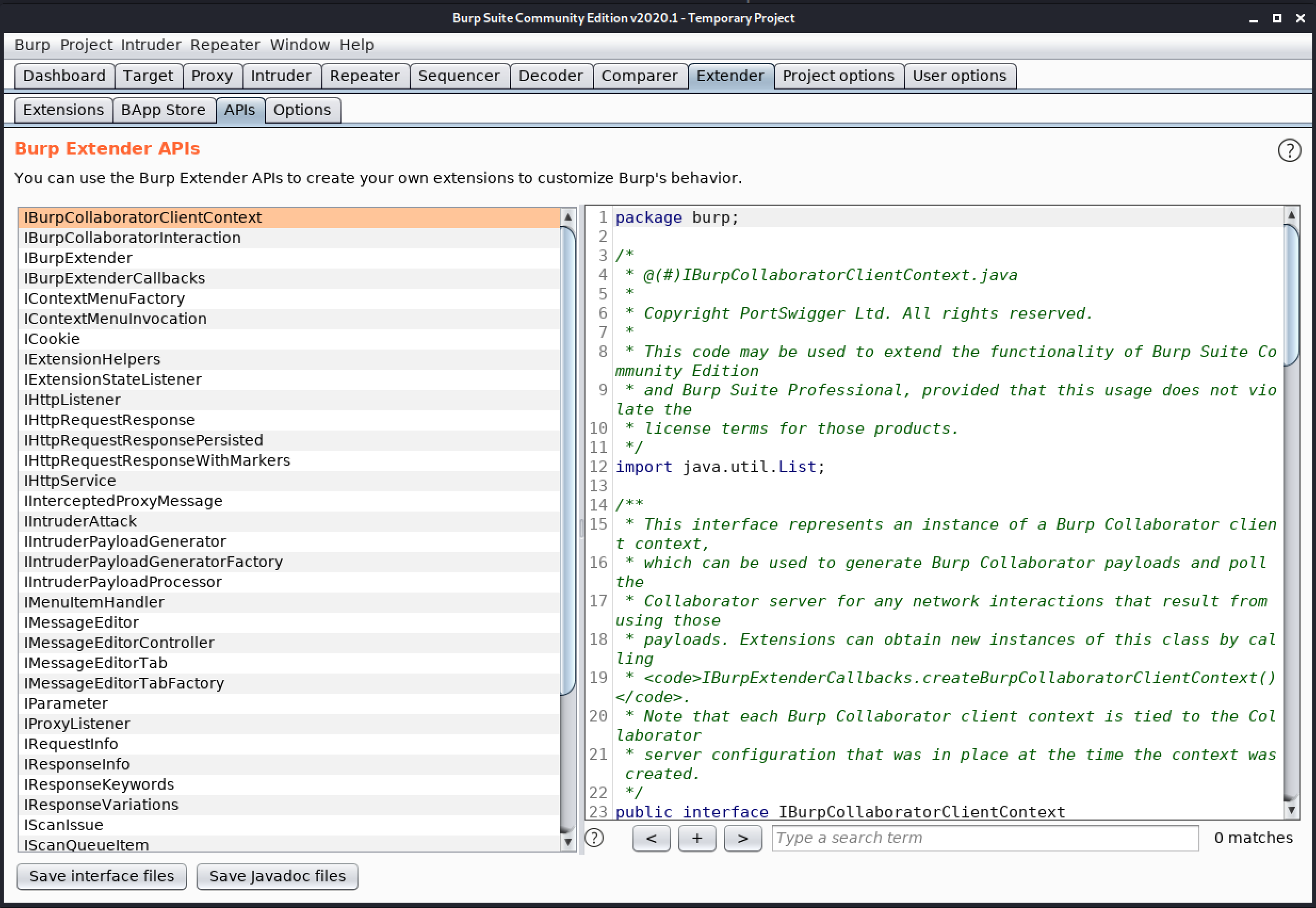
Task: Open the help icon for Burp Extender APIs
Action: click(1289, 151)
